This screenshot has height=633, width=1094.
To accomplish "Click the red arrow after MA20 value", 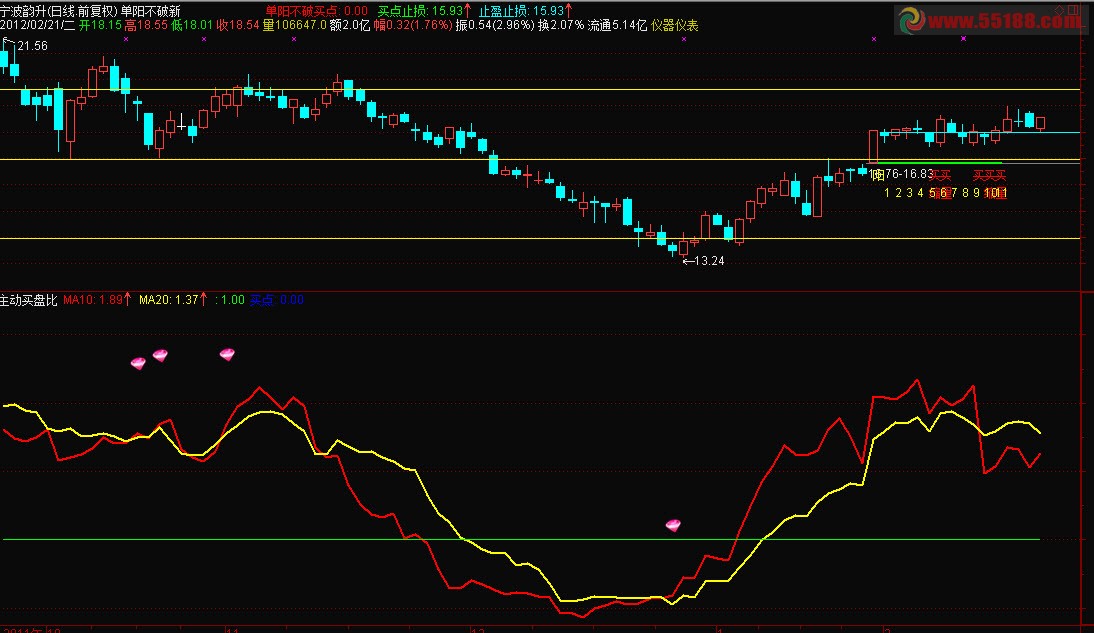I will click(203, 299).
